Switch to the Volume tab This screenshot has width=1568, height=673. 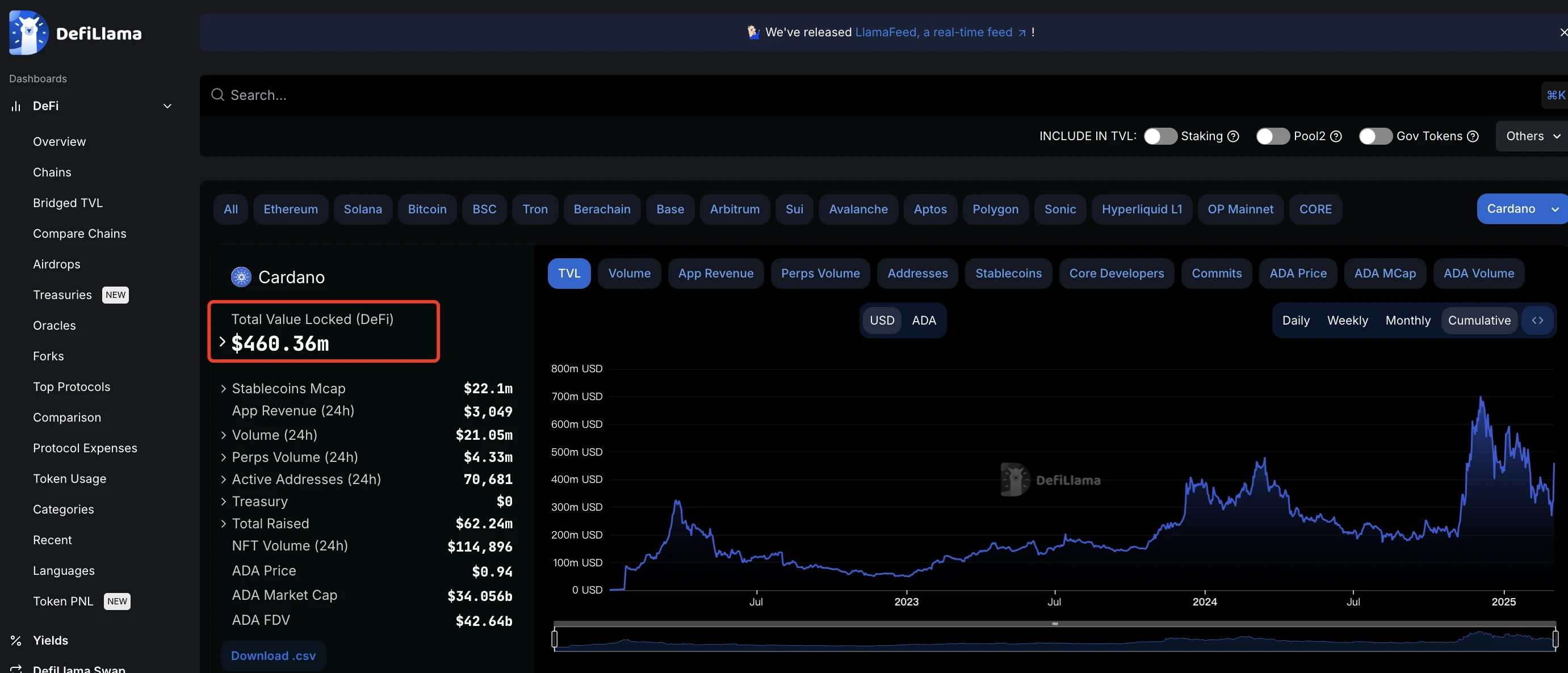pyautogui.click(x=629, y=273)
